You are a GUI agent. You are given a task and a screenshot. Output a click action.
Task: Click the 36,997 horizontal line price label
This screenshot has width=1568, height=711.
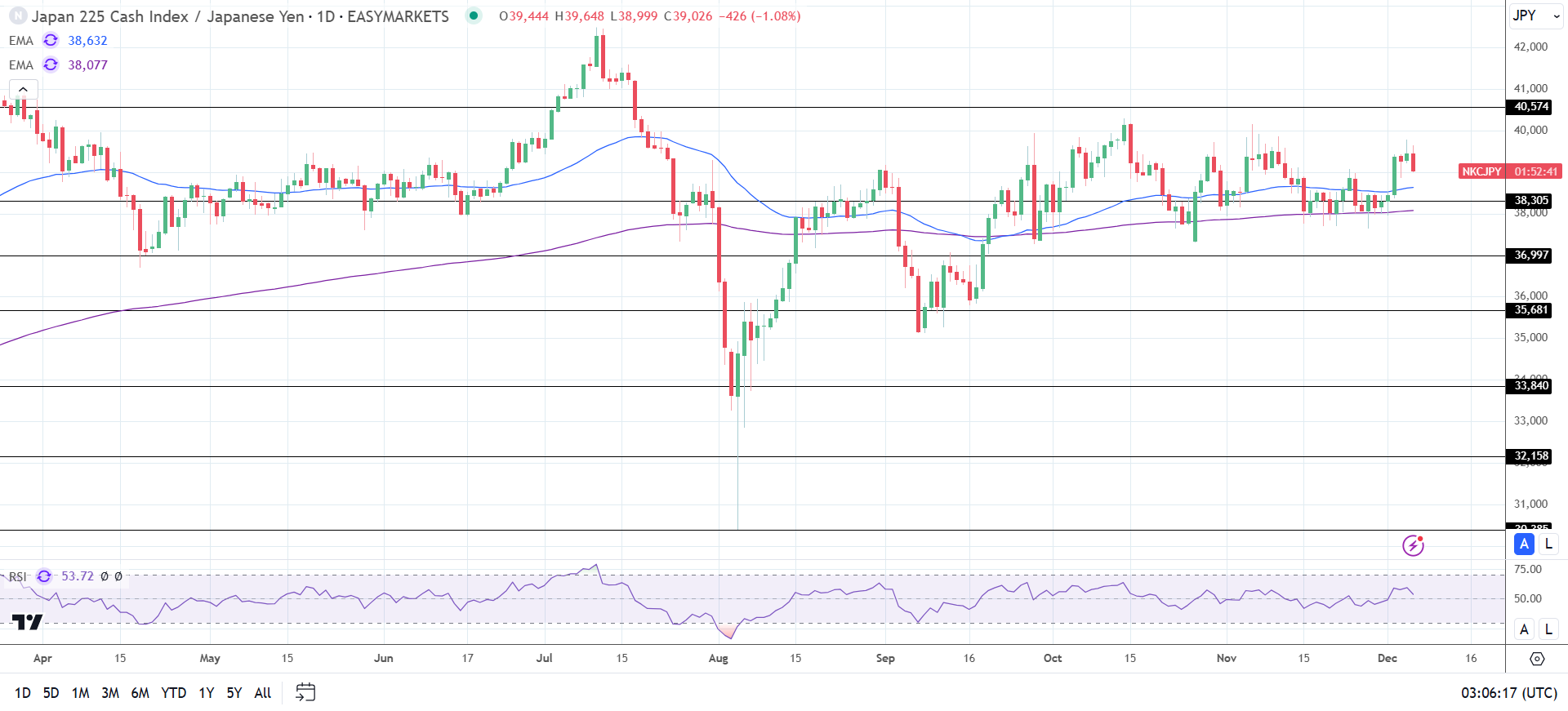coord(1529,256)
